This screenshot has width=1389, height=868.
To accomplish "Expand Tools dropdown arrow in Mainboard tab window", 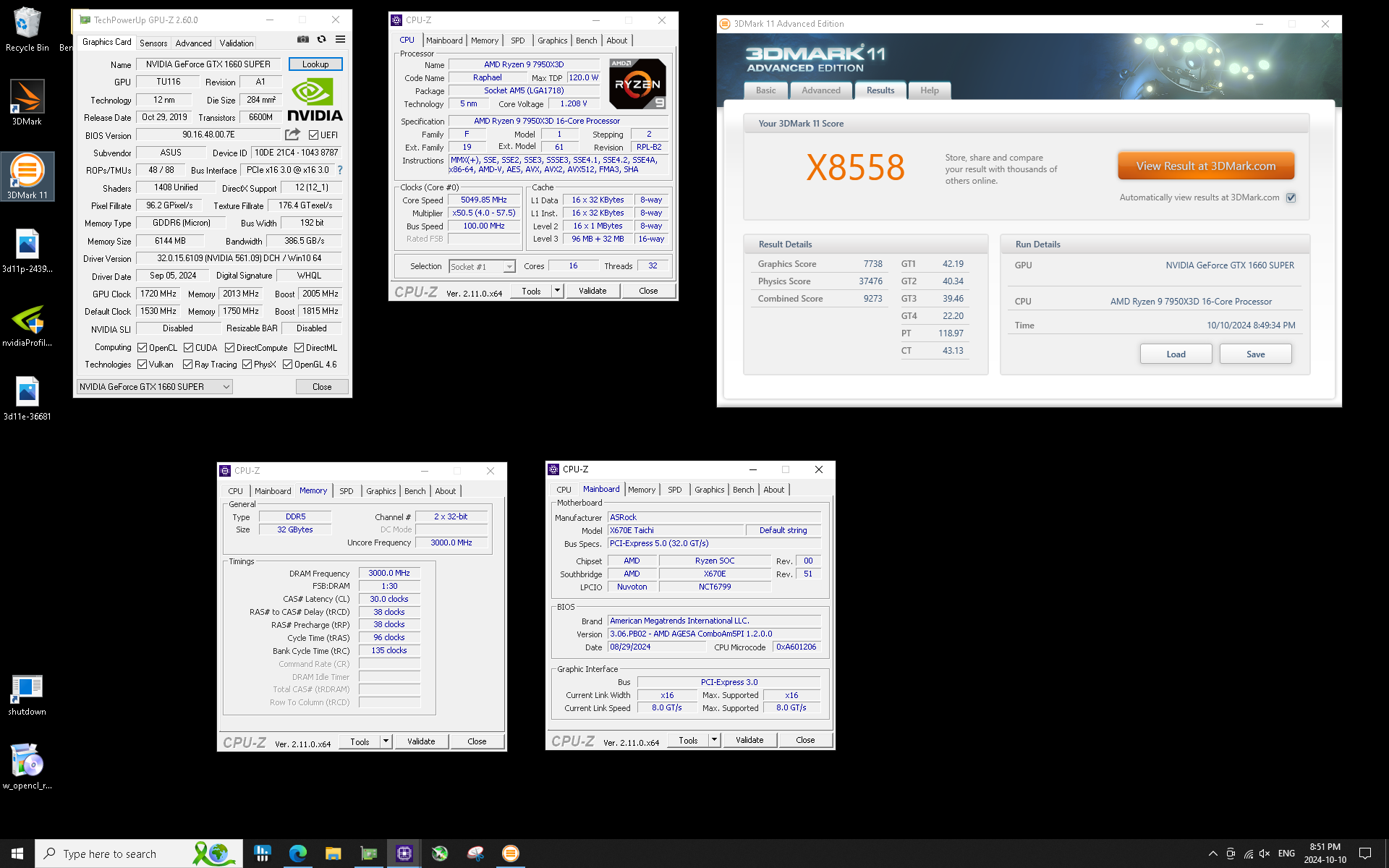I will point(714,740).
